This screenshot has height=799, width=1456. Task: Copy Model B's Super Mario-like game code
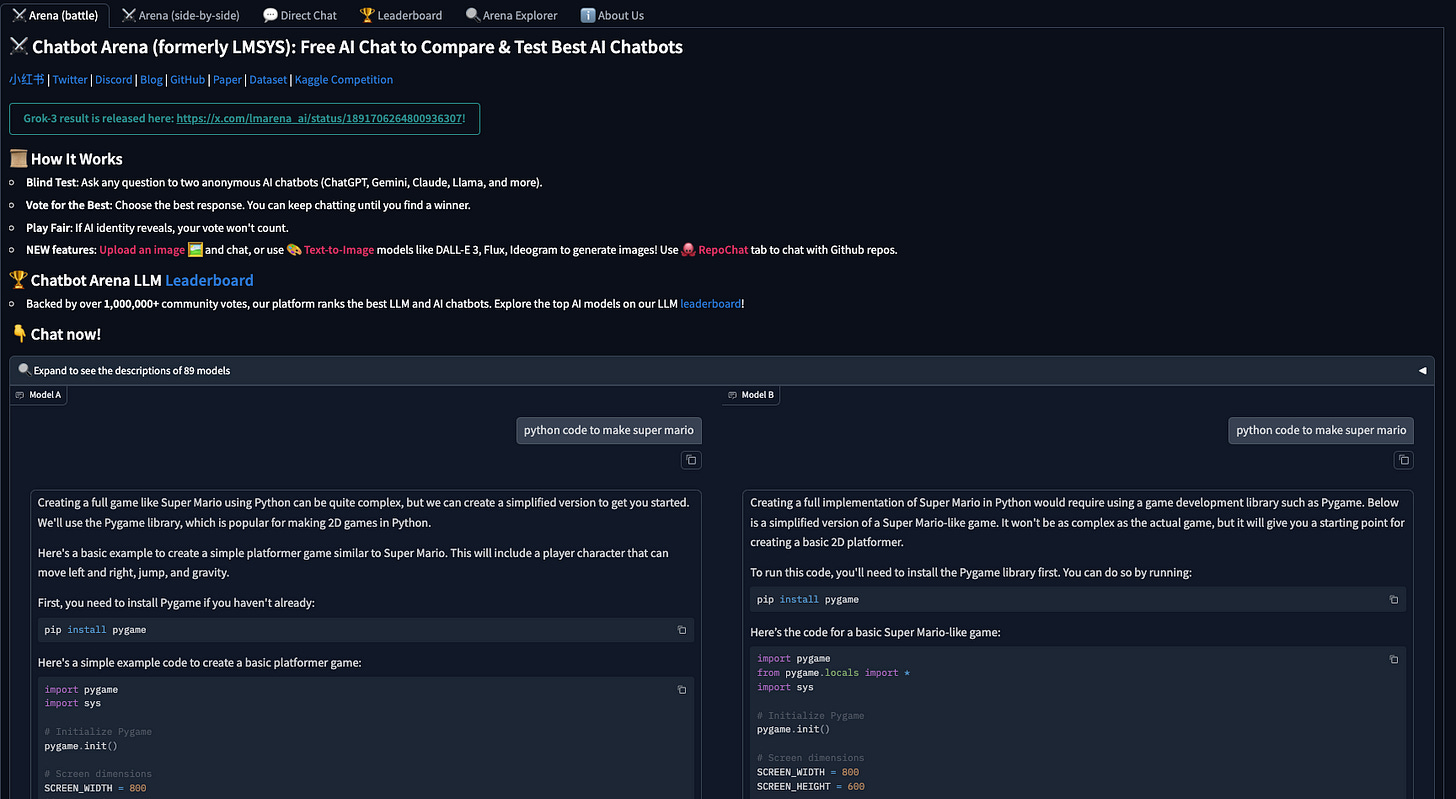[1394, 660]
